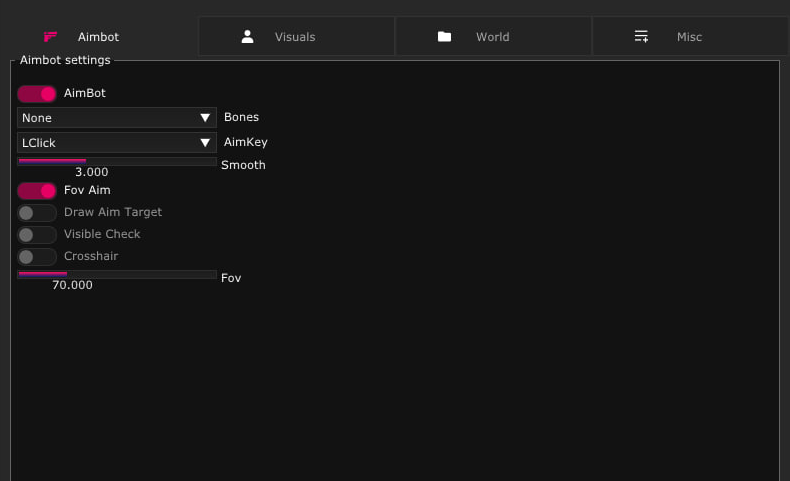
Task: Open the World tab label
Action: click(x=492, y=37)
